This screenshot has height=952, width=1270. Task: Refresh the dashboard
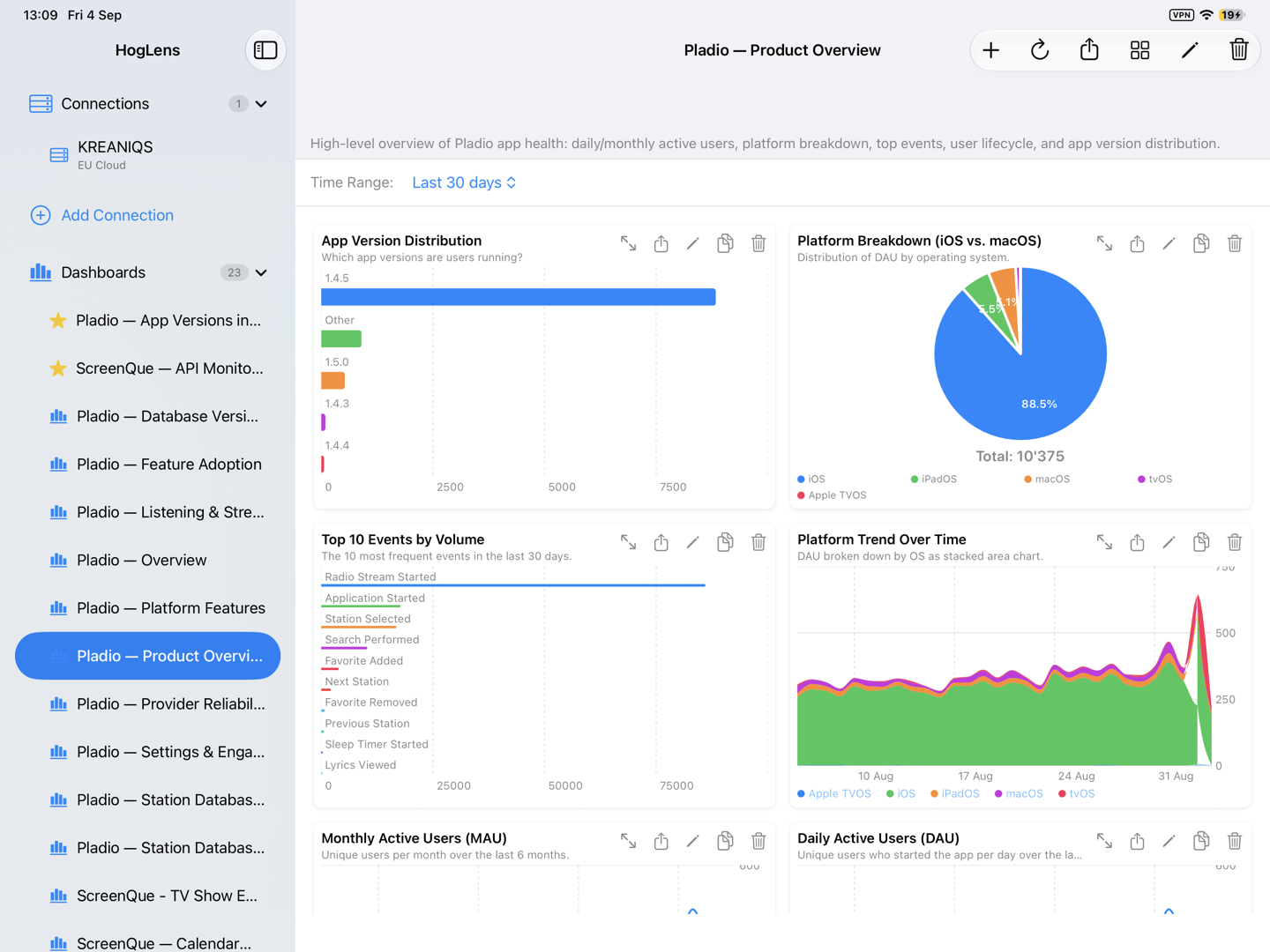tap(1040, 50)
